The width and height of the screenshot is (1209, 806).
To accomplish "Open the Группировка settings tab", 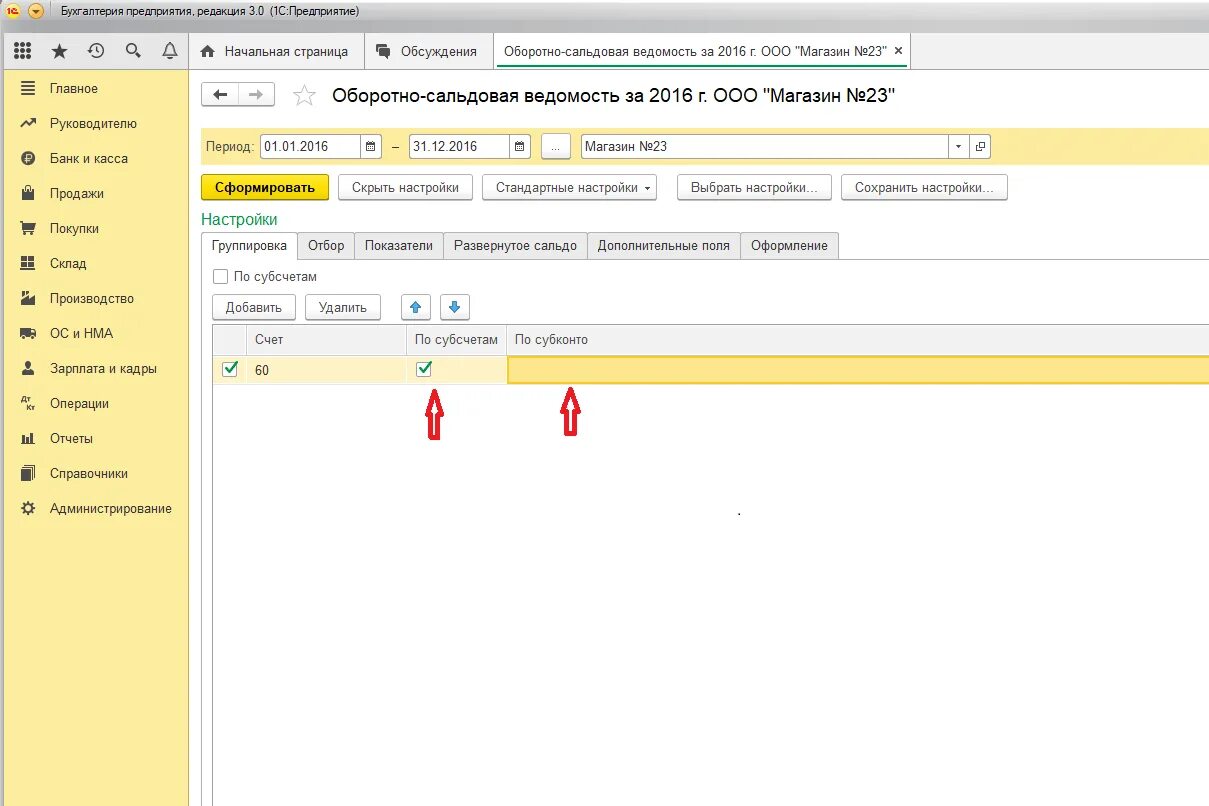I will click(249, 245).
